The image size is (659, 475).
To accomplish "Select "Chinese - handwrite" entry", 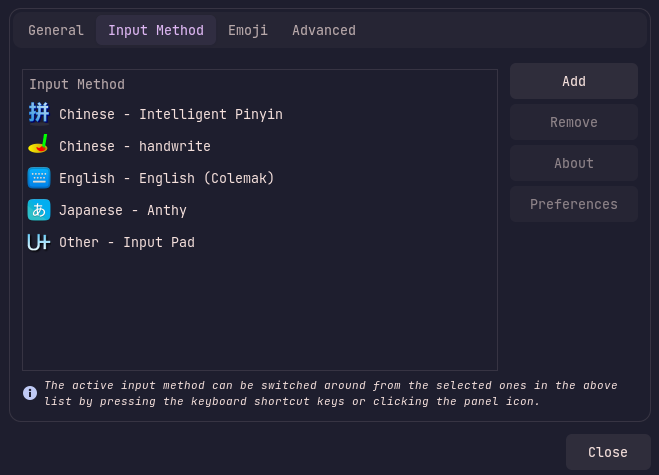I will point(260,146).
